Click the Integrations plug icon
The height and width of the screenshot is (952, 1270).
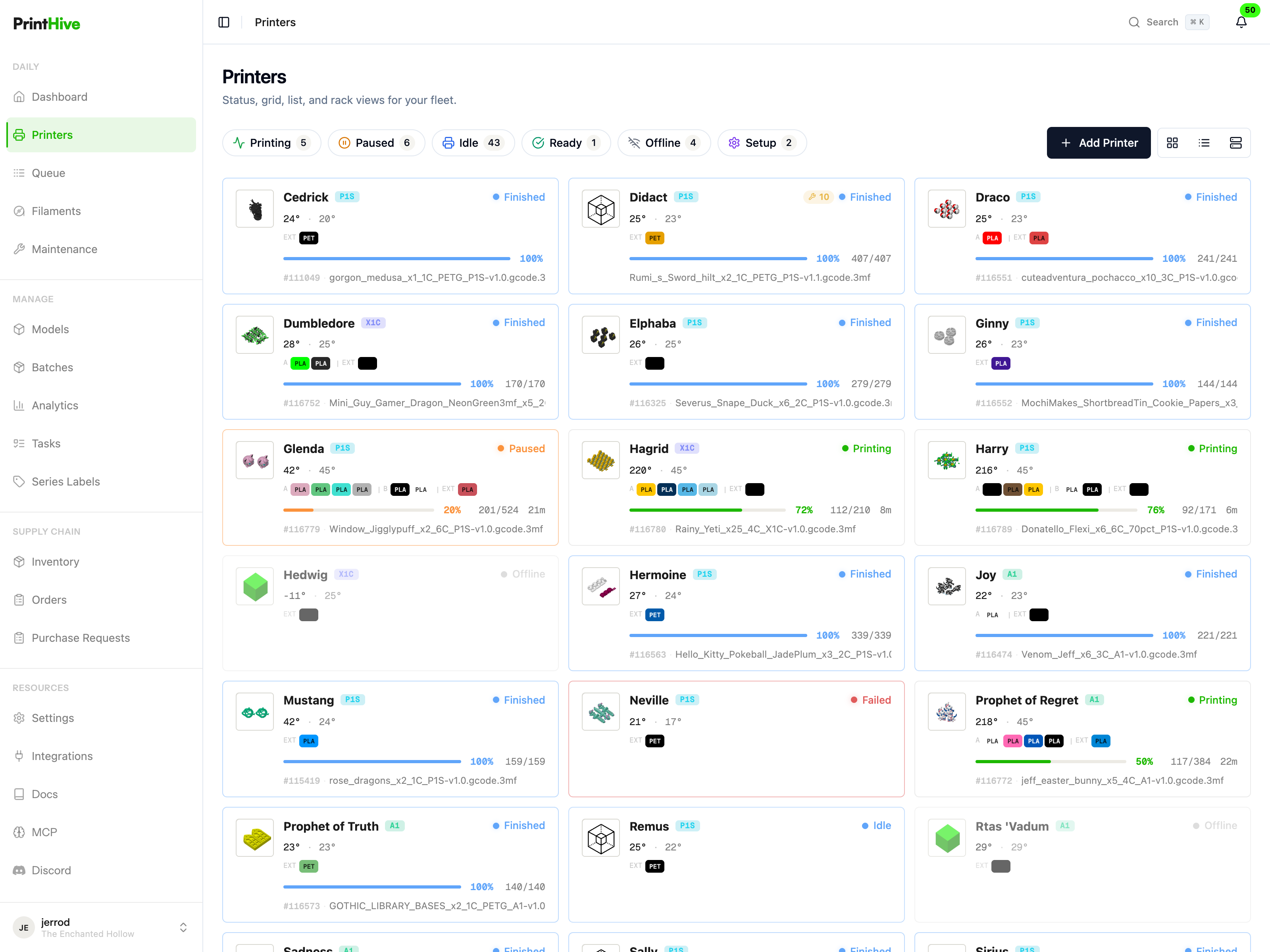click(19, 756)
